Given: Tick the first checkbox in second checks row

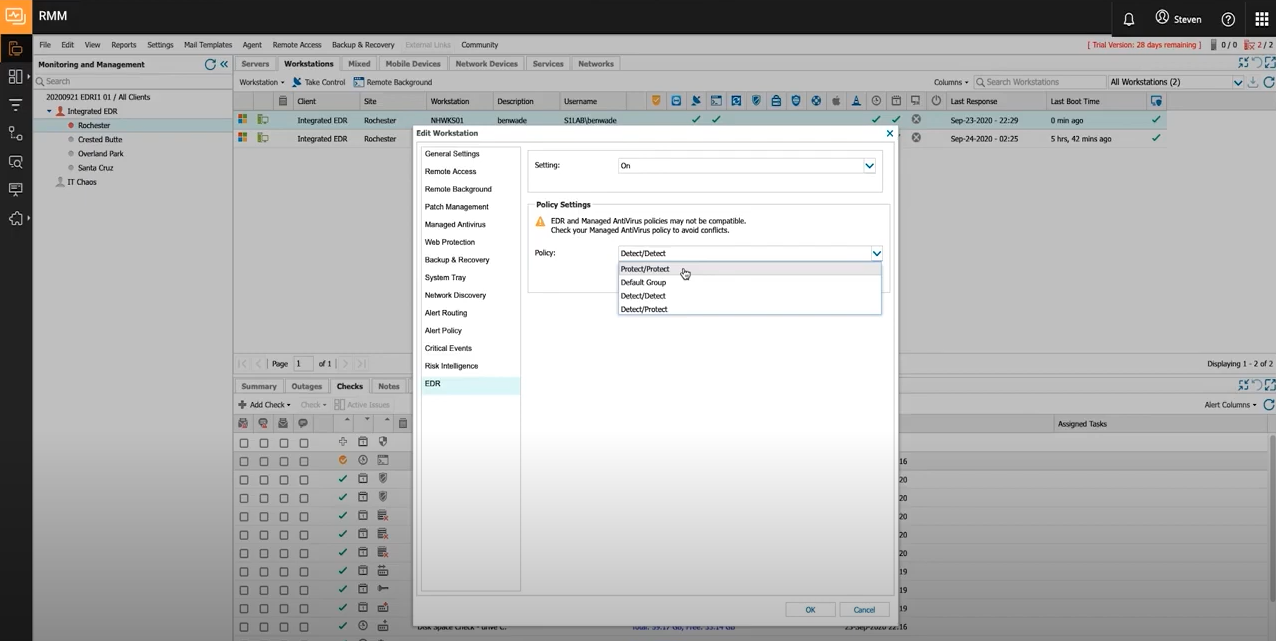Looking at the screenshot, I should (243, 461).
